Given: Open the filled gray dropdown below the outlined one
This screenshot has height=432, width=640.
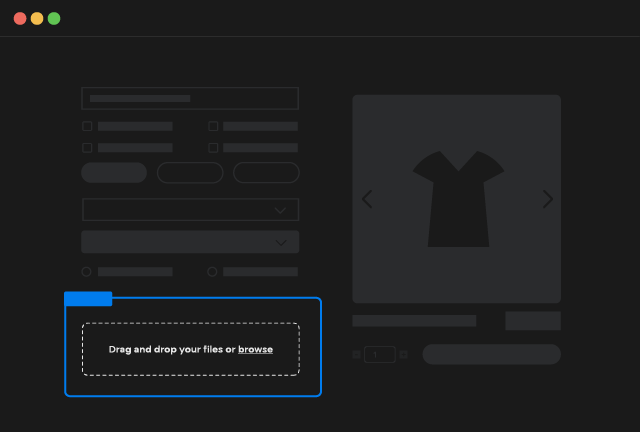Looking at the screenshot, I should coord(190,242).
